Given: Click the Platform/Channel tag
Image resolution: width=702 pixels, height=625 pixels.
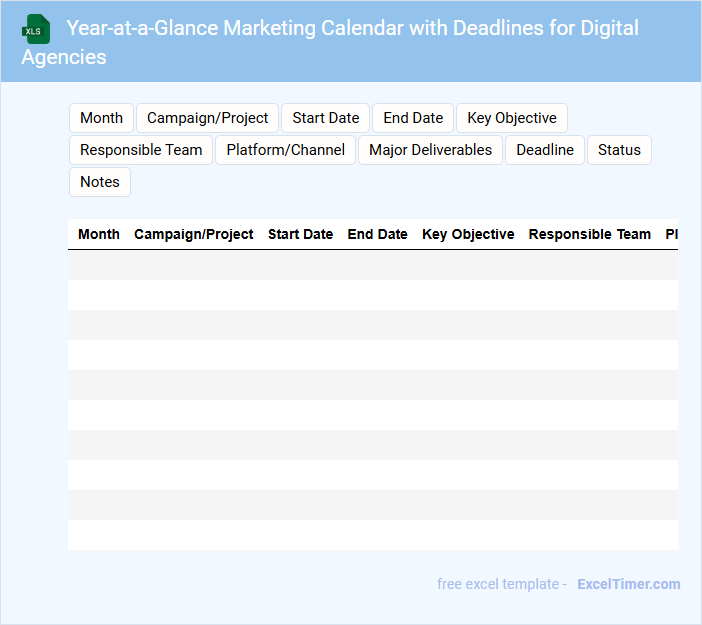Looking at the screenshot, I should [x=286, y=150].
